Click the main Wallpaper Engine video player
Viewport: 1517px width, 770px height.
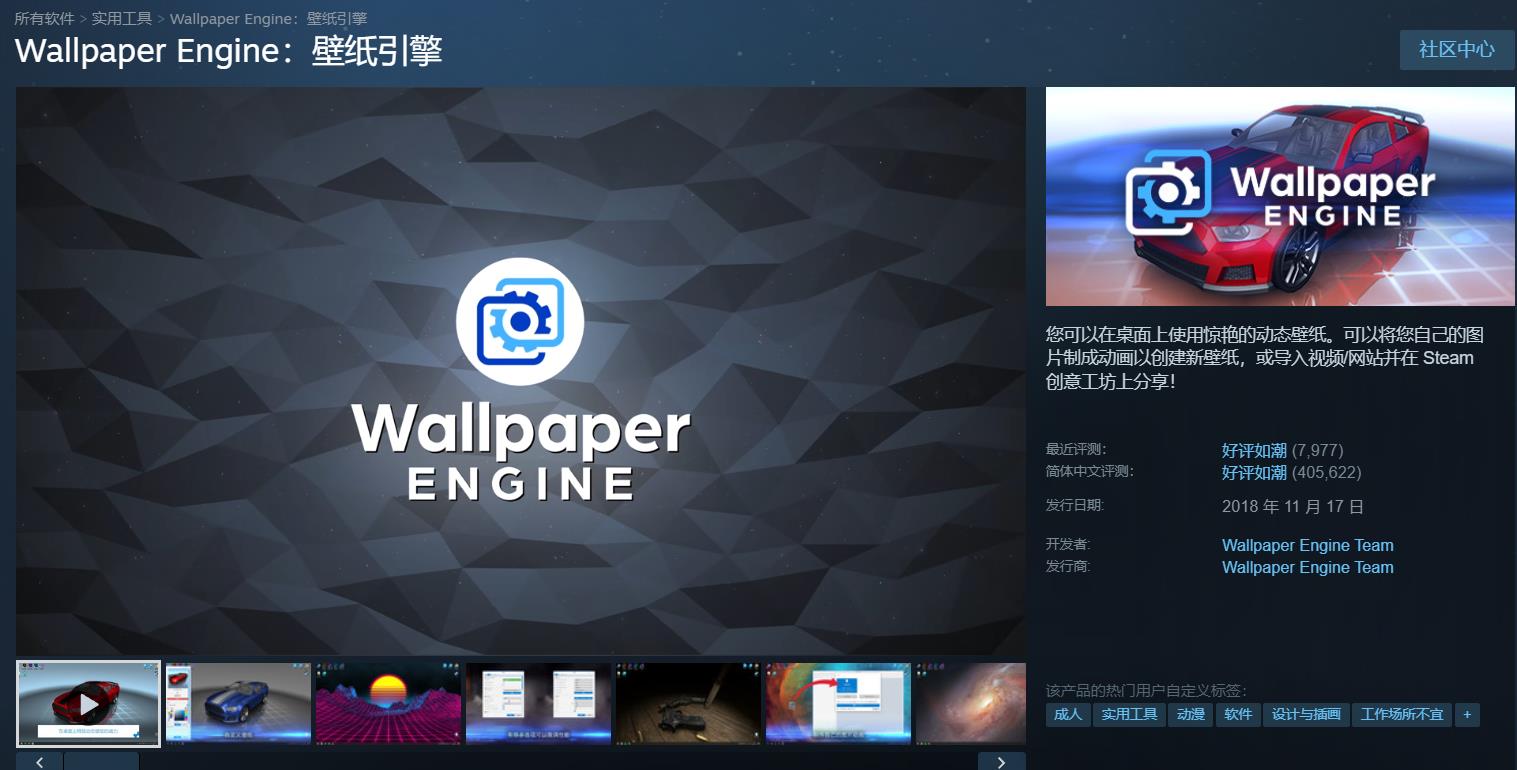tap(521, 371)
